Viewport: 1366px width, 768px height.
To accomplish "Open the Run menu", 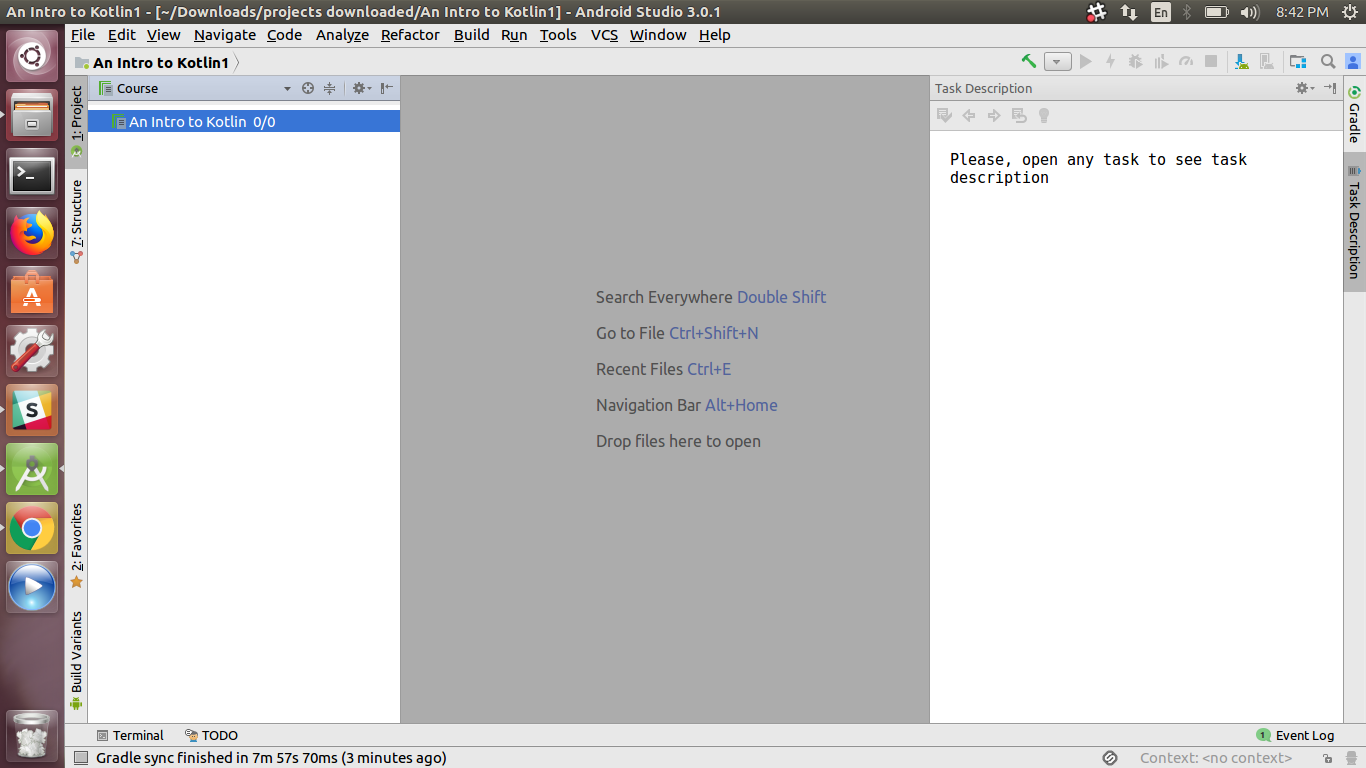I will (514, 35).
